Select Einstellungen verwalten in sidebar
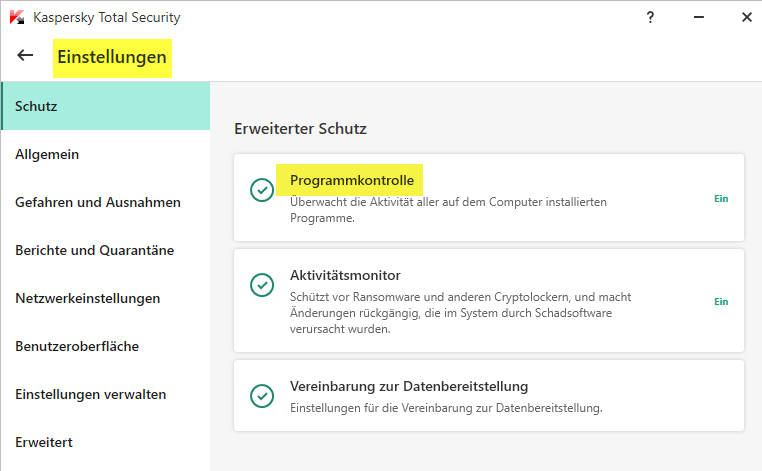The image size is (762, 471). click(x=91, y=394)
